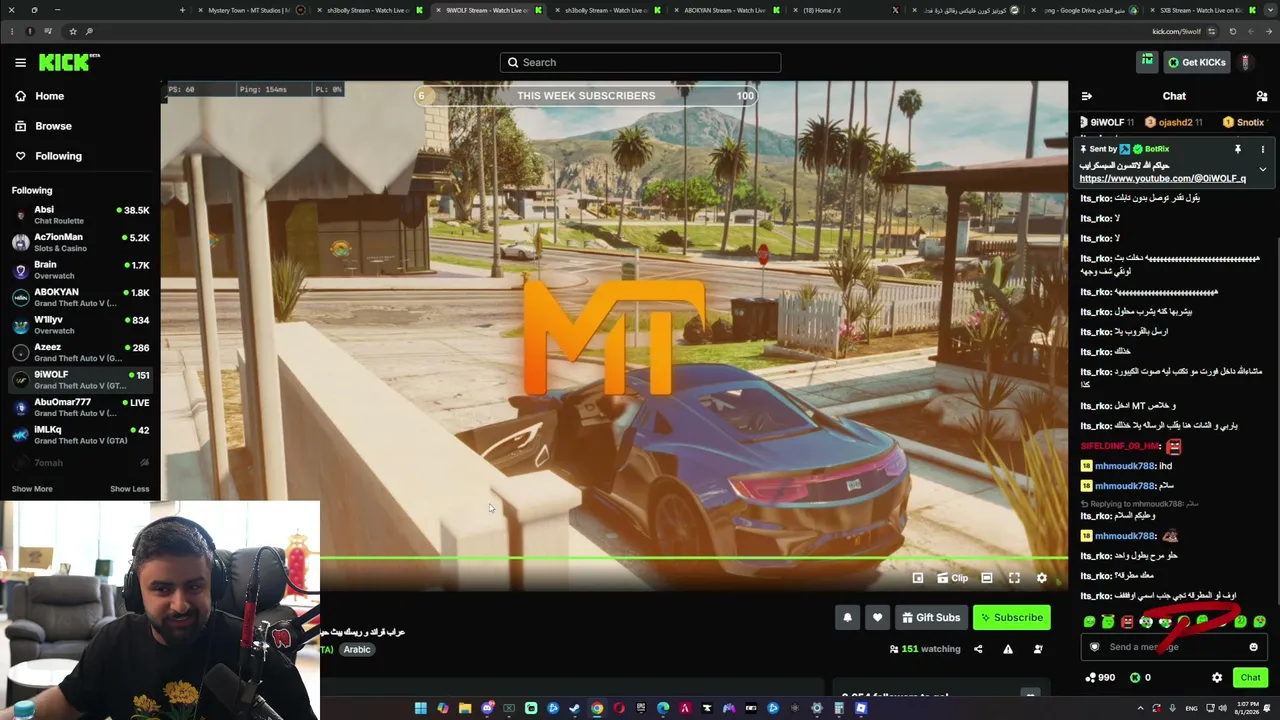Open File Explorer from taskbar
Screen dimensions: 1280x720
[465, 709]
